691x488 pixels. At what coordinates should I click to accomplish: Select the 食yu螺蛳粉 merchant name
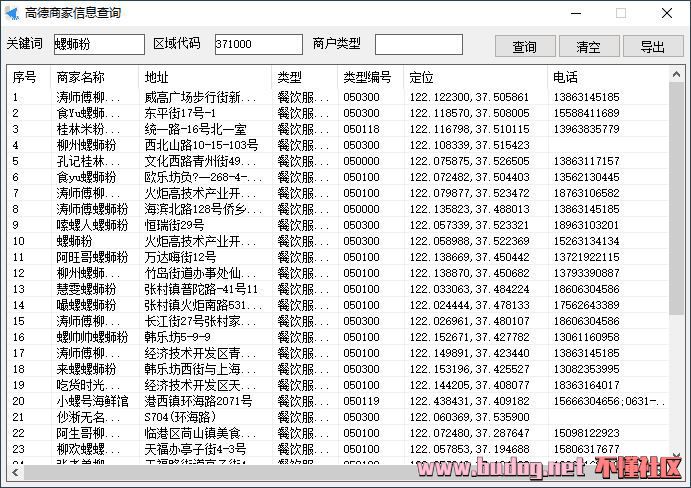[86, 177]
